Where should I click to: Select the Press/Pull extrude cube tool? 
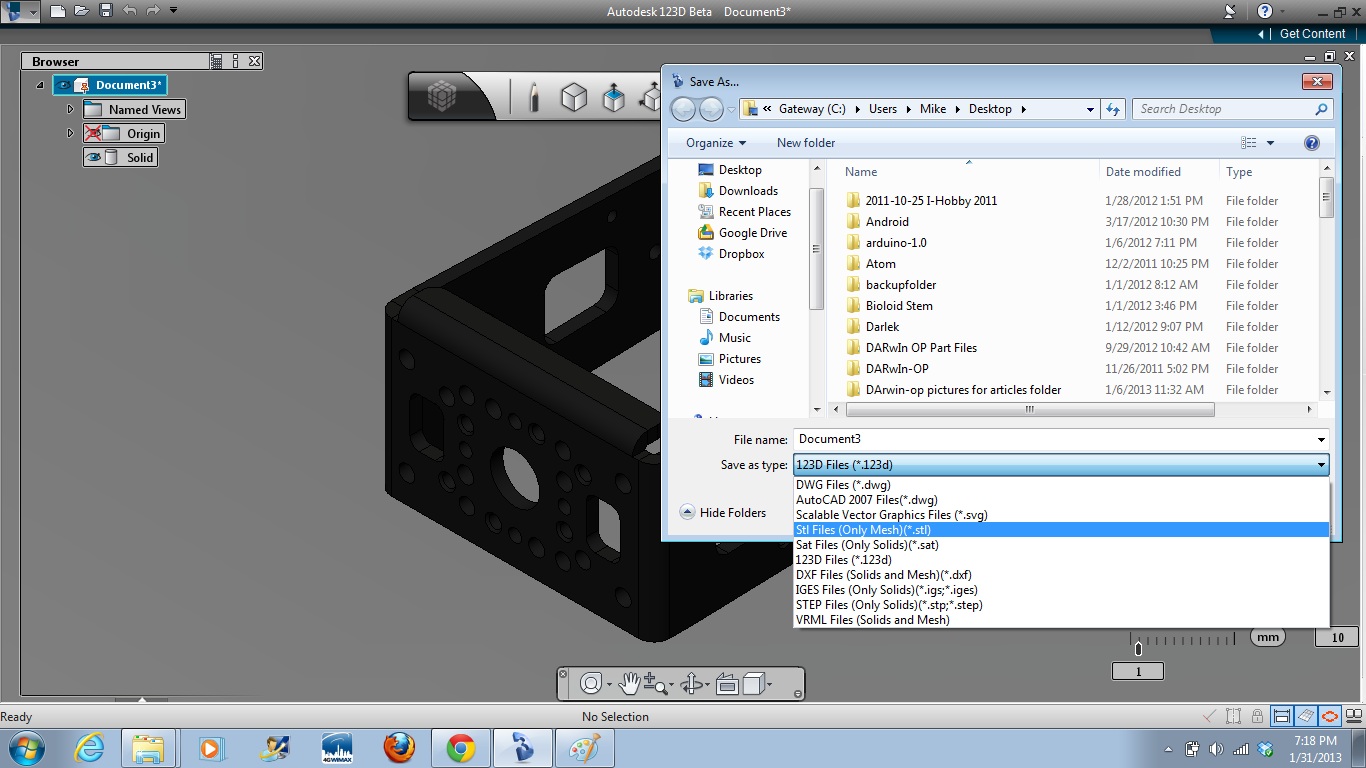tap(614, 97)
